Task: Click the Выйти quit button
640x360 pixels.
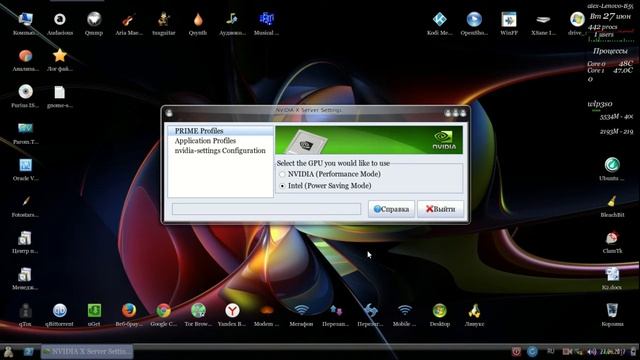Action: 440,209
